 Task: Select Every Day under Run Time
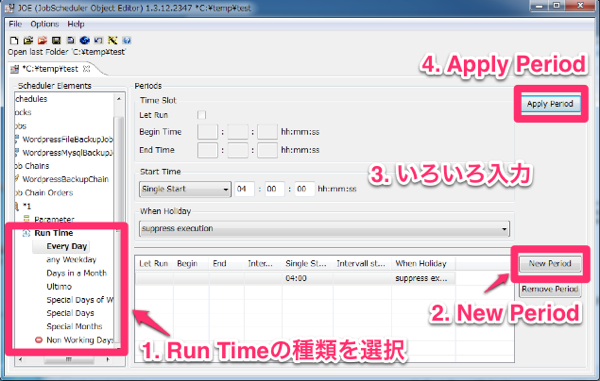(x=67, y=246)
